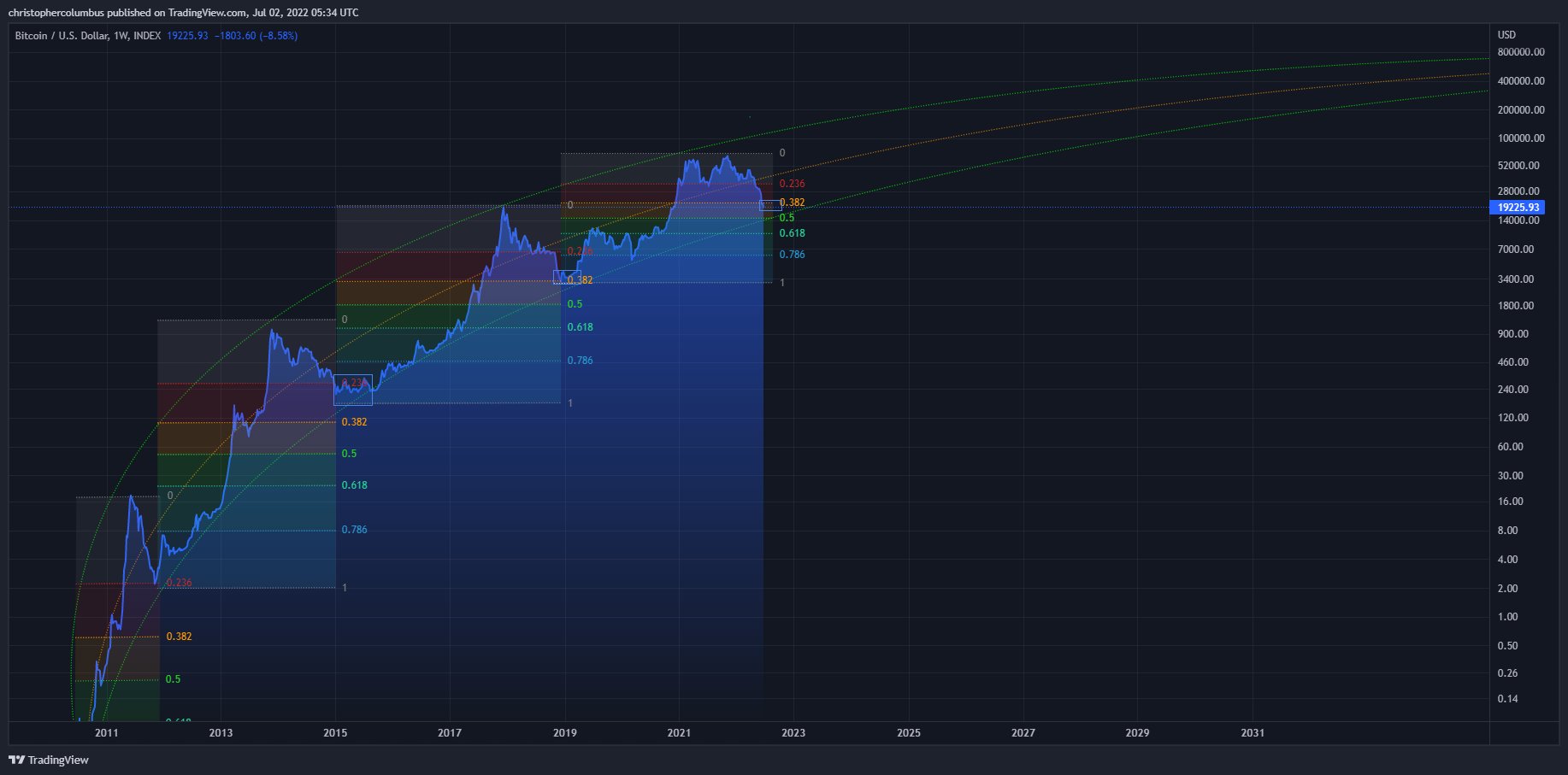
Task: Click the 2031 year label on the time axis
Action: 1253,733
